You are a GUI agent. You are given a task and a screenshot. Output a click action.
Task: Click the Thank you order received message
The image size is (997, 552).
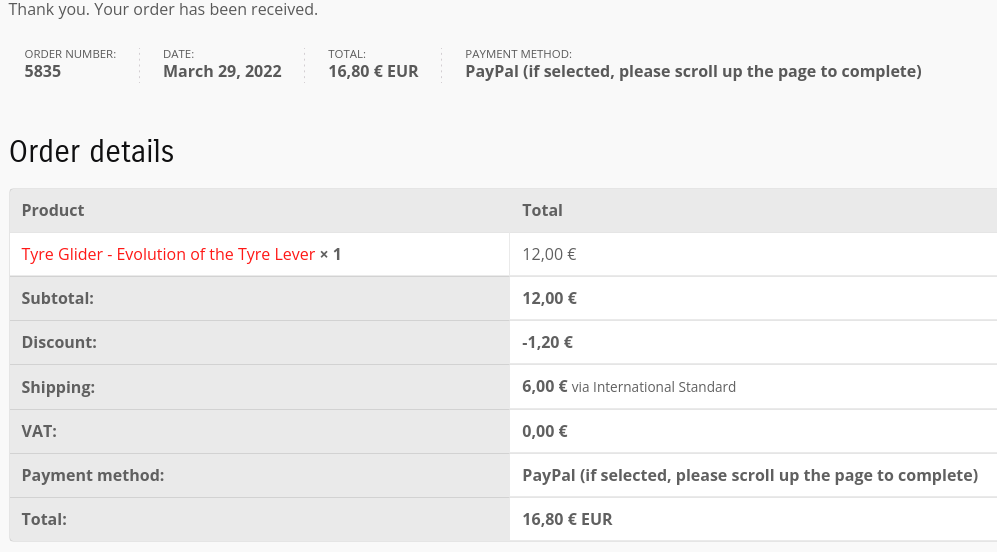point(163,10)
